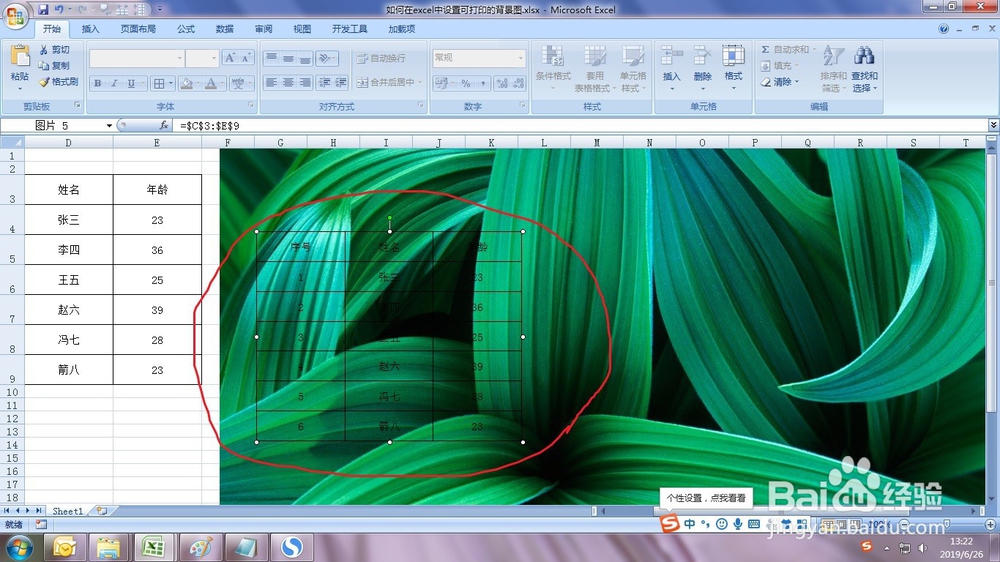Decrease decimal places

point(518,84)
